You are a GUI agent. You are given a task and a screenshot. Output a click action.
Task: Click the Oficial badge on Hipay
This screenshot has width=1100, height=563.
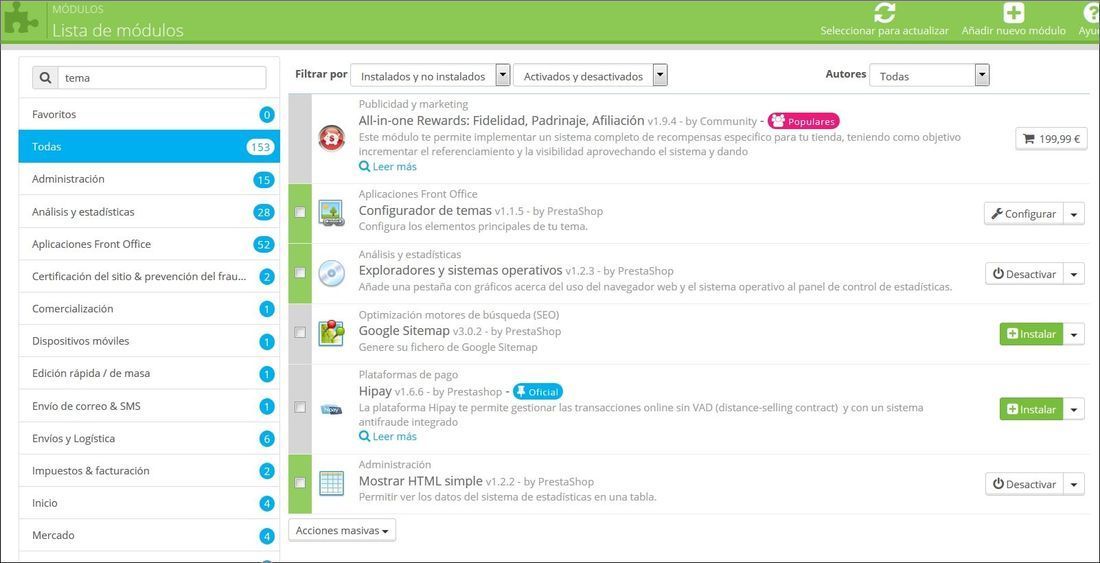[537, 392]
